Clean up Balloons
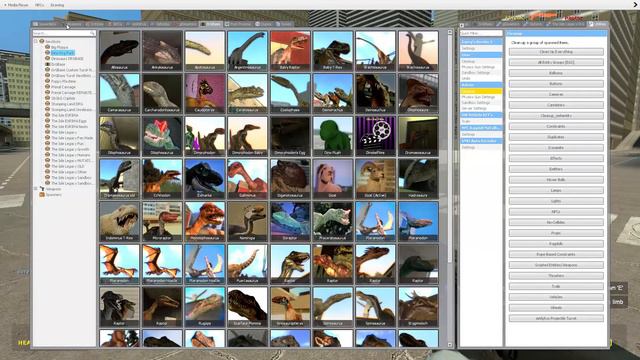 [x=556, y=73]
